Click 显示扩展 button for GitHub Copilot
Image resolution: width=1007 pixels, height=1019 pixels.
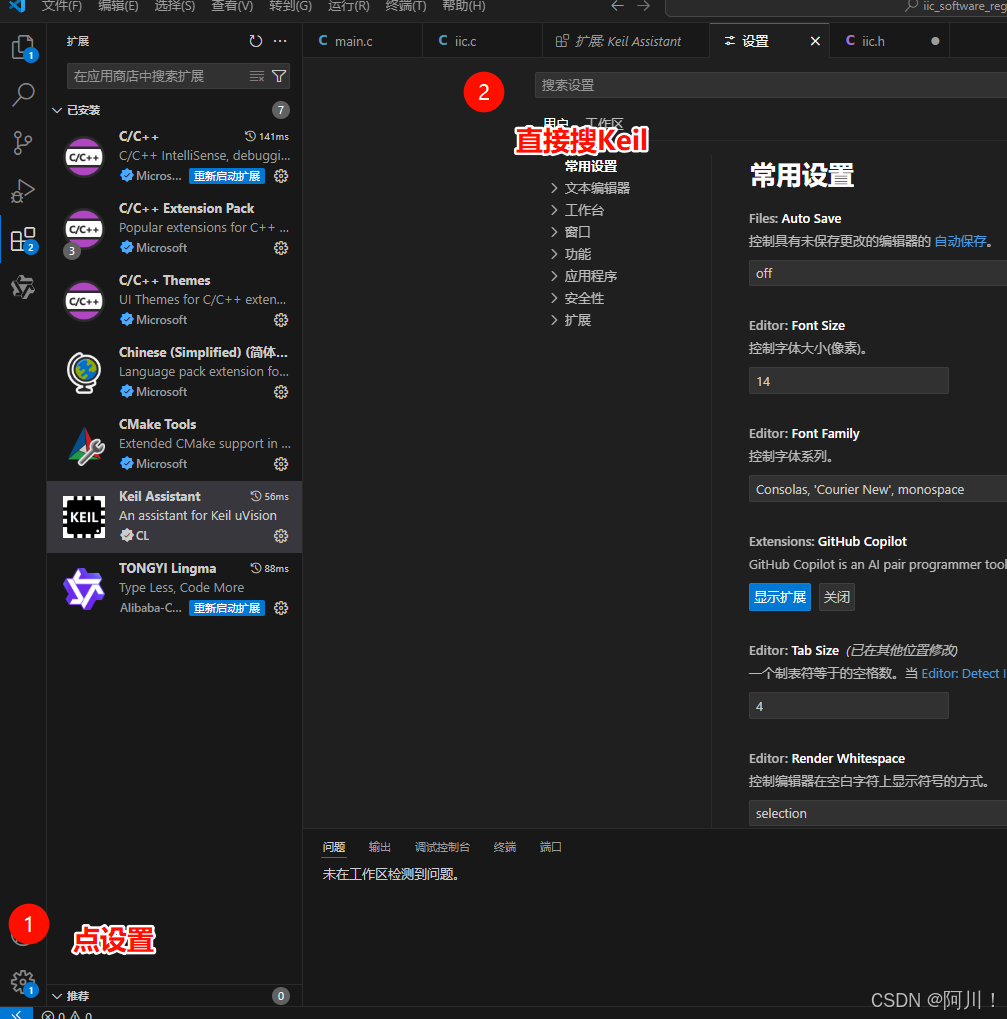[x=780, y=597]
